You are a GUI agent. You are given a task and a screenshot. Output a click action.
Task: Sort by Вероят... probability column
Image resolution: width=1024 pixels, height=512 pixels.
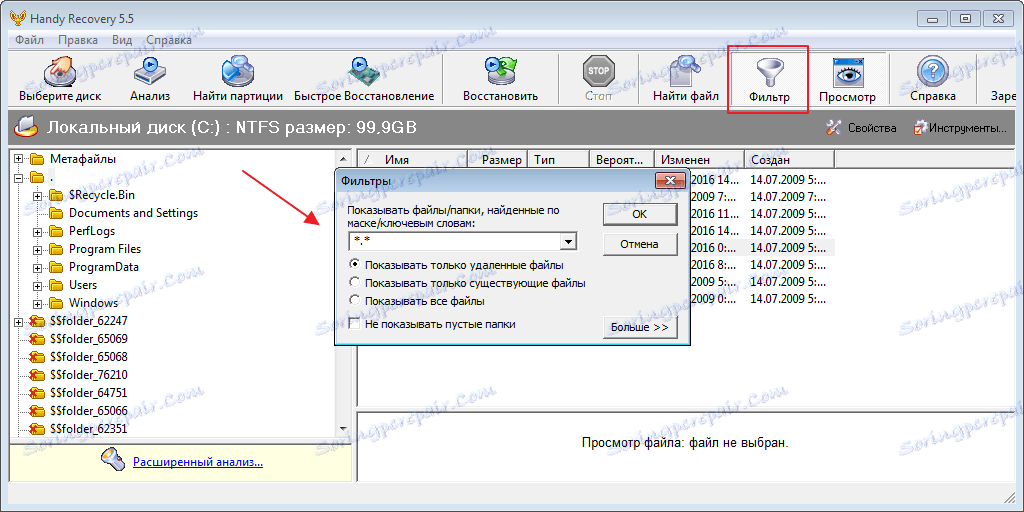622,159
